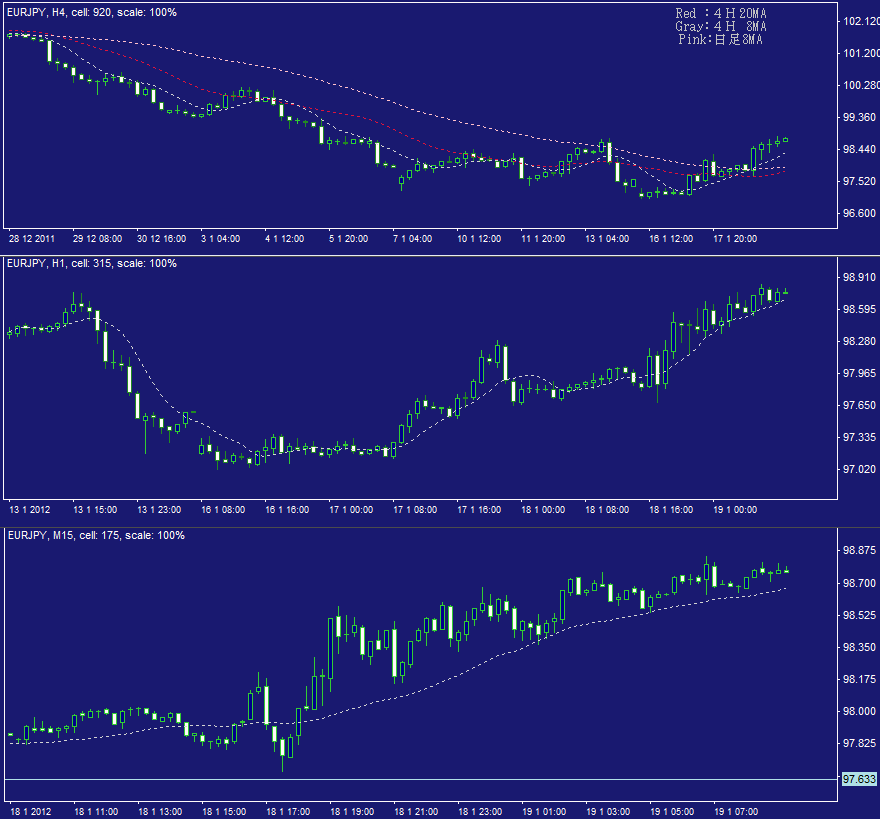Click the '29 12 08:00' time label
Screen dimensions: 880x819
[98, 239]
